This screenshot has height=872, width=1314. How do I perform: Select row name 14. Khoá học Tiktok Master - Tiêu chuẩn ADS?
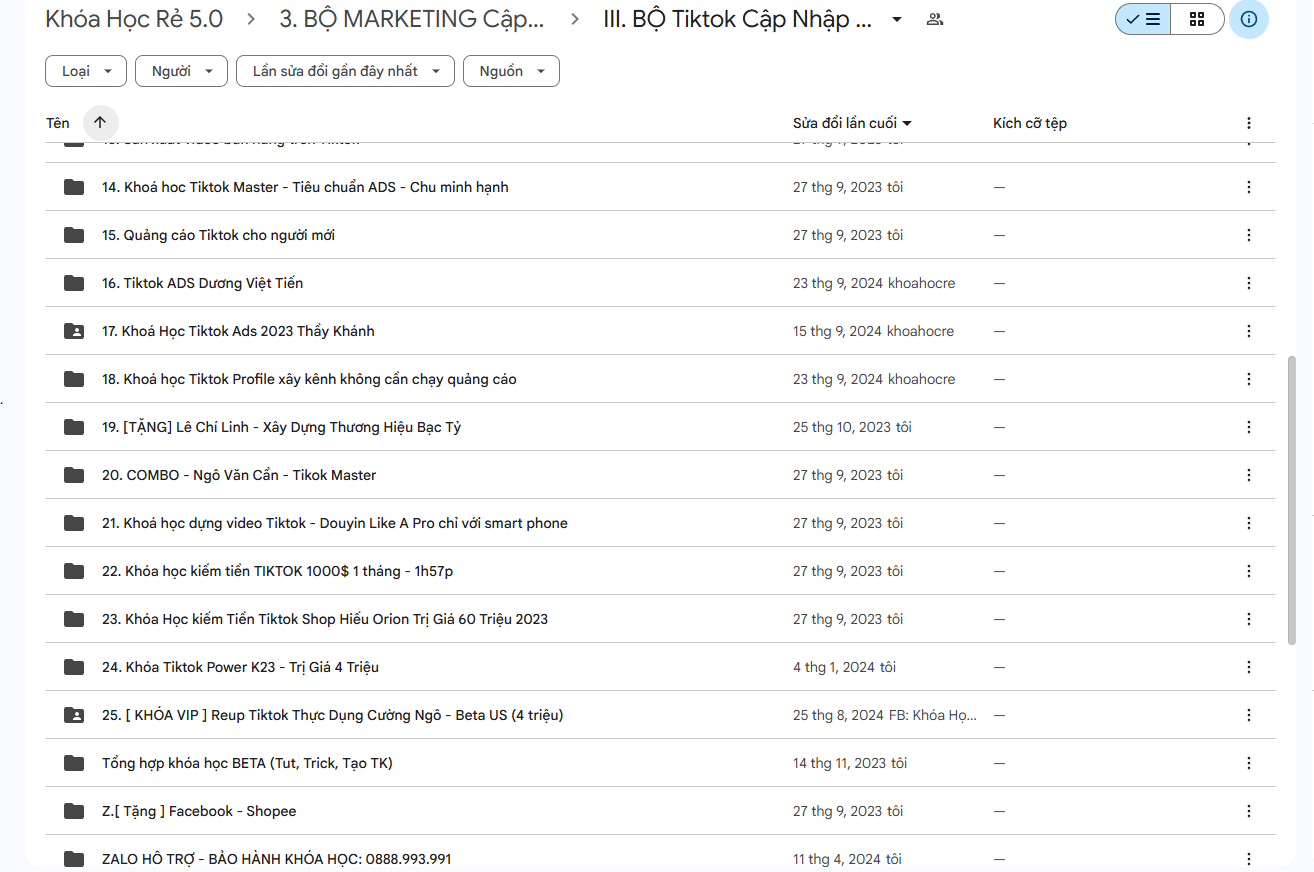305,187
